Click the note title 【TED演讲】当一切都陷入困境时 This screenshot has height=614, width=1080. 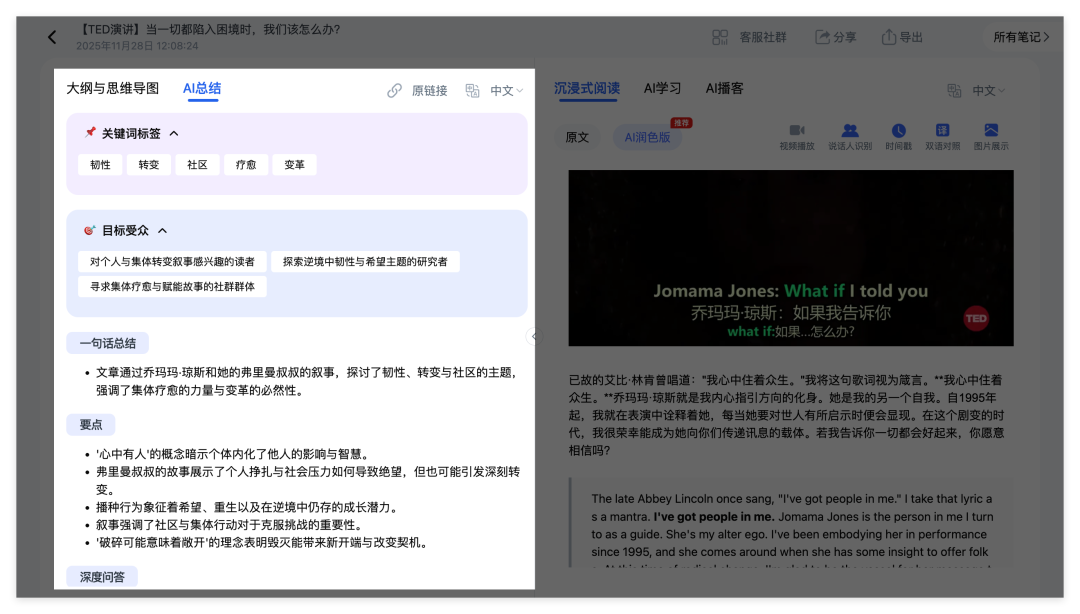pos(209,30)
